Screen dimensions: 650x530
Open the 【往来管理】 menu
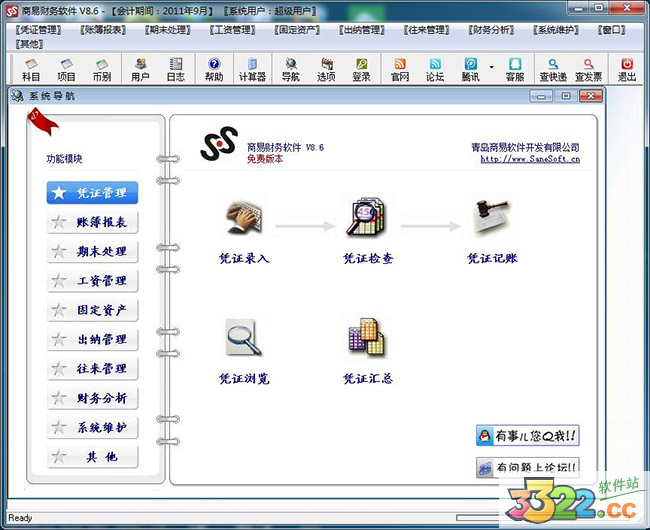tap(426, 30)
